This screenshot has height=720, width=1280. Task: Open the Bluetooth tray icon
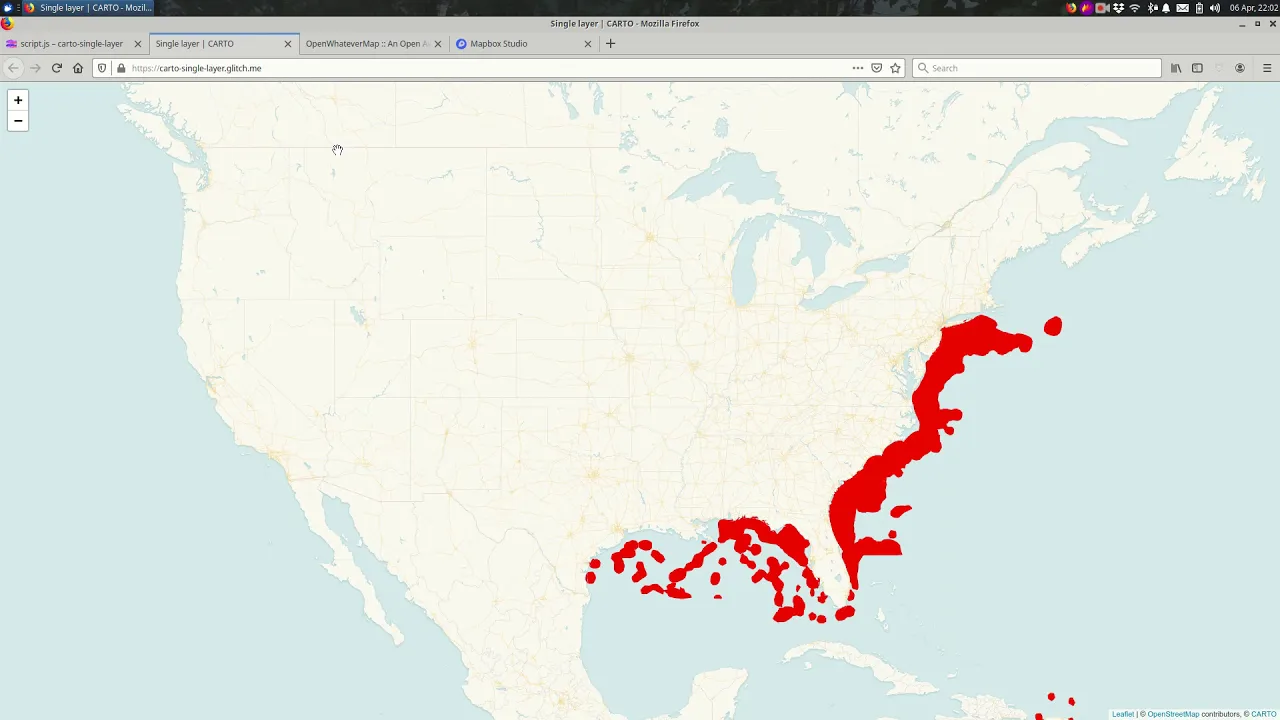coord(1152,8)
